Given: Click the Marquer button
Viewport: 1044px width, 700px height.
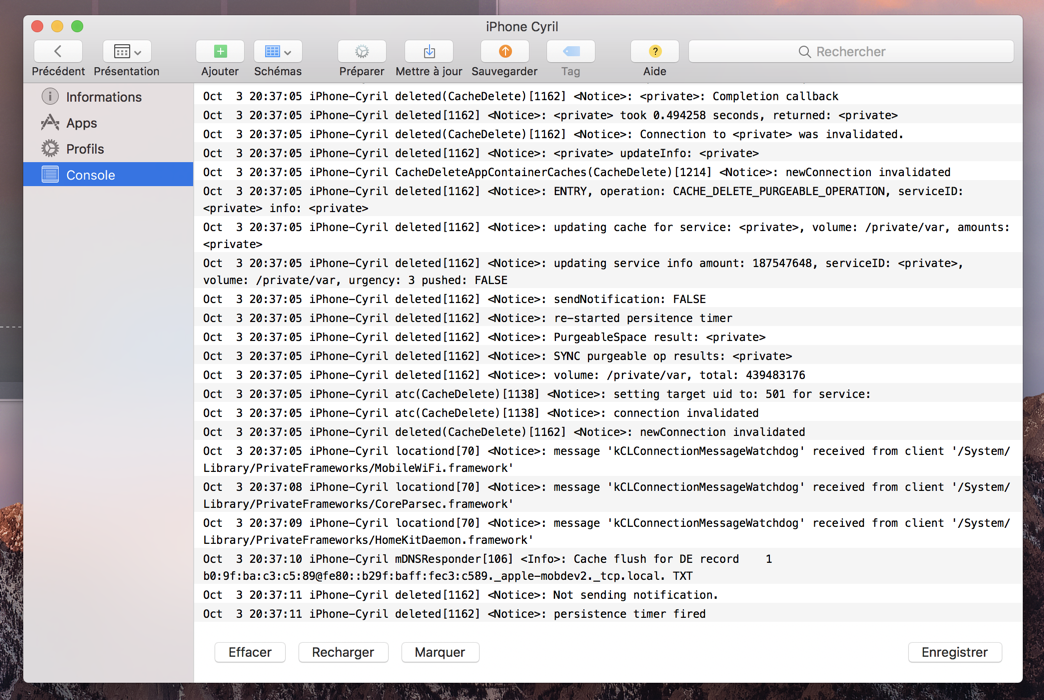Looking at the screenshot, I should (439, 652).
